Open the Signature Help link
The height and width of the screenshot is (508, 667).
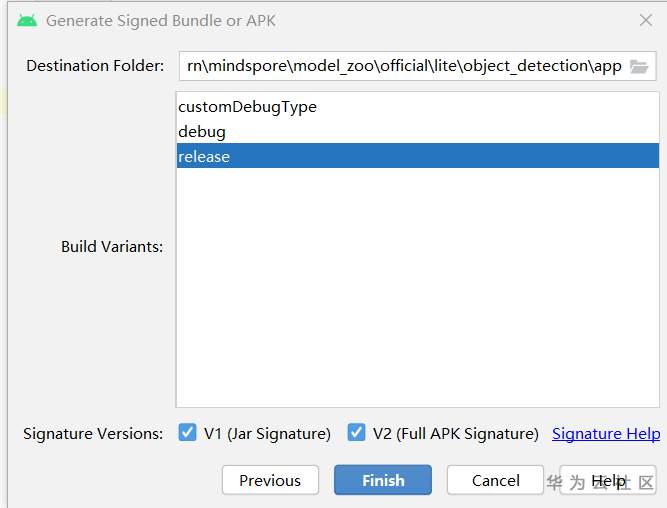[606, 434]
